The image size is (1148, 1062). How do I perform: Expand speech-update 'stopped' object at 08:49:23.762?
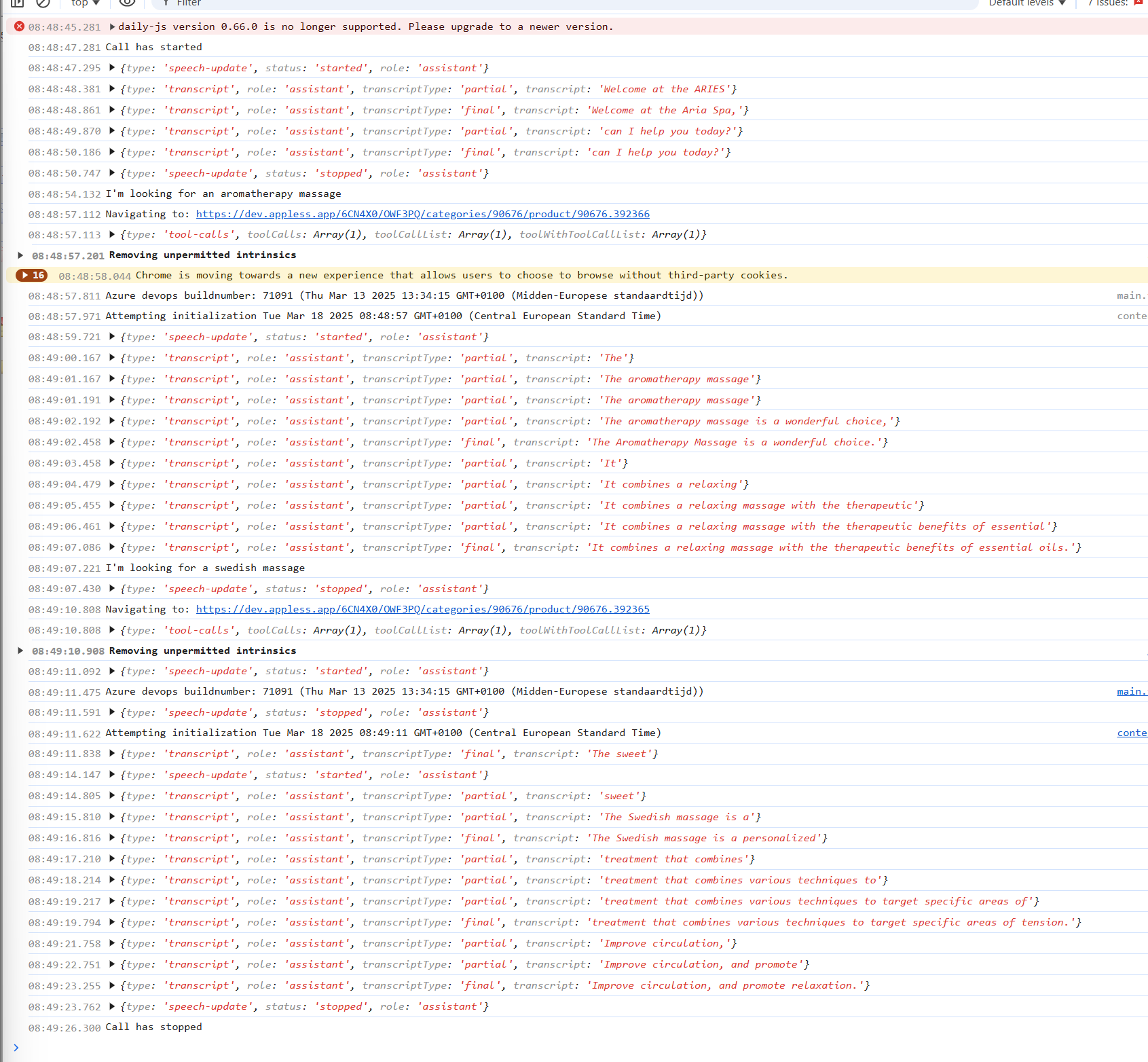(x=112, y=1006)
